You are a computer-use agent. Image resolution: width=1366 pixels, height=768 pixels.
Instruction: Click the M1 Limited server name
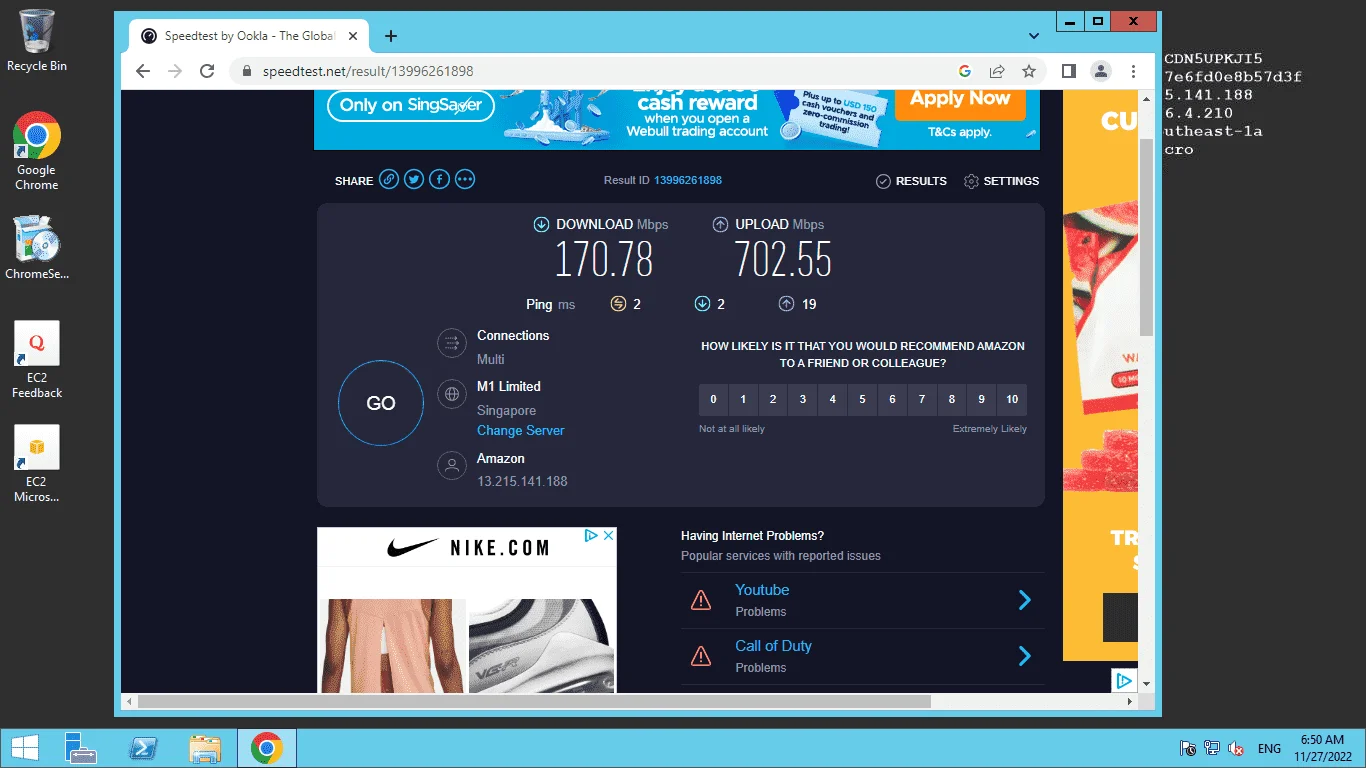click(509, 386)
